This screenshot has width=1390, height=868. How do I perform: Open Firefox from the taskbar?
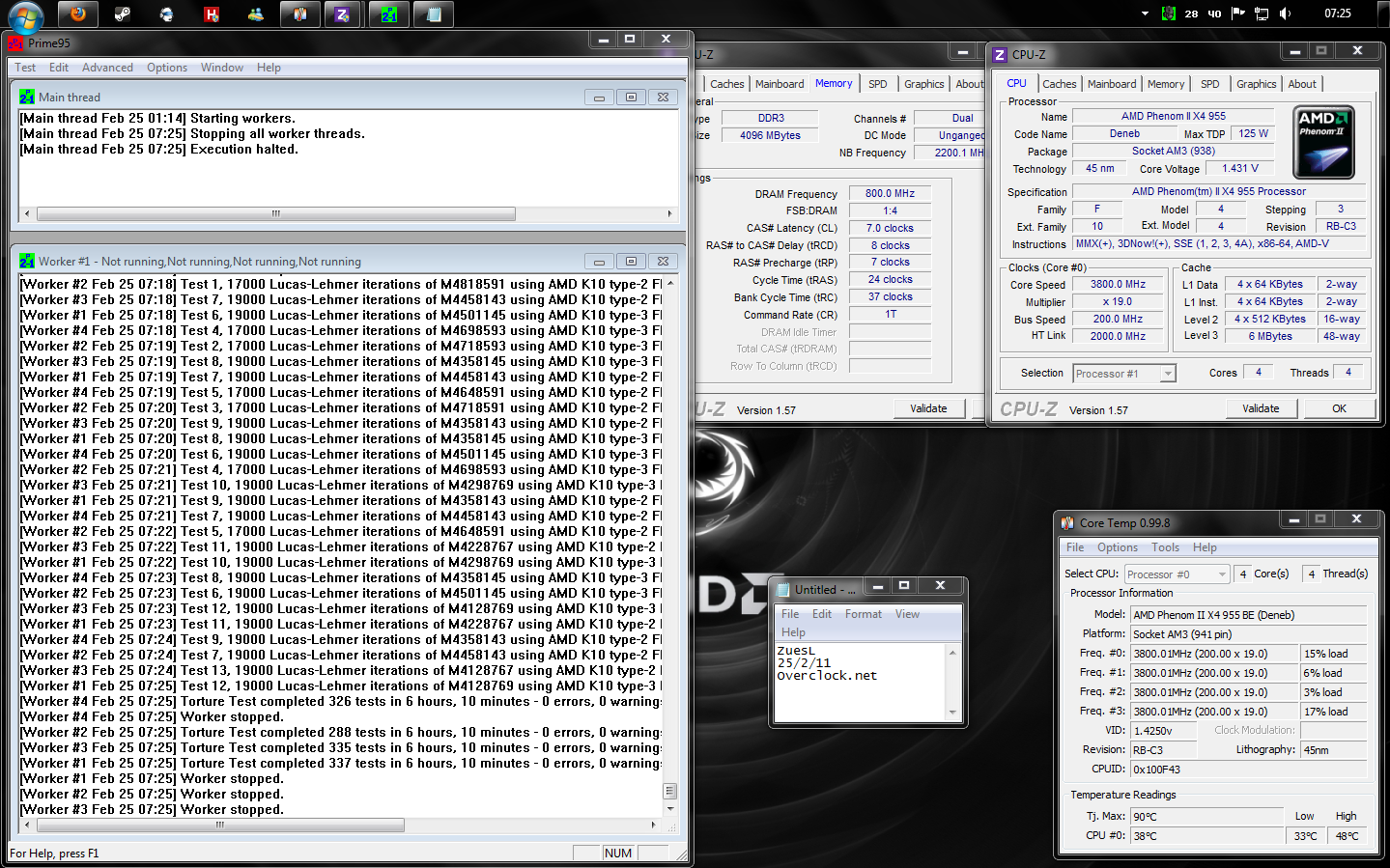click(x=78, y=14)
